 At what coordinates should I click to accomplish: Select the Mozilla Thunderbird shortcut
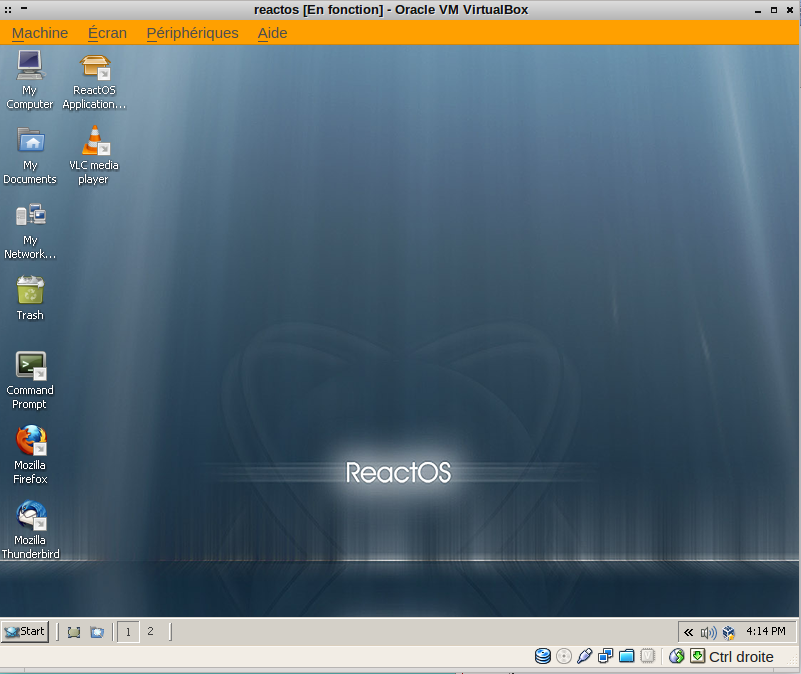click(30, 530)
